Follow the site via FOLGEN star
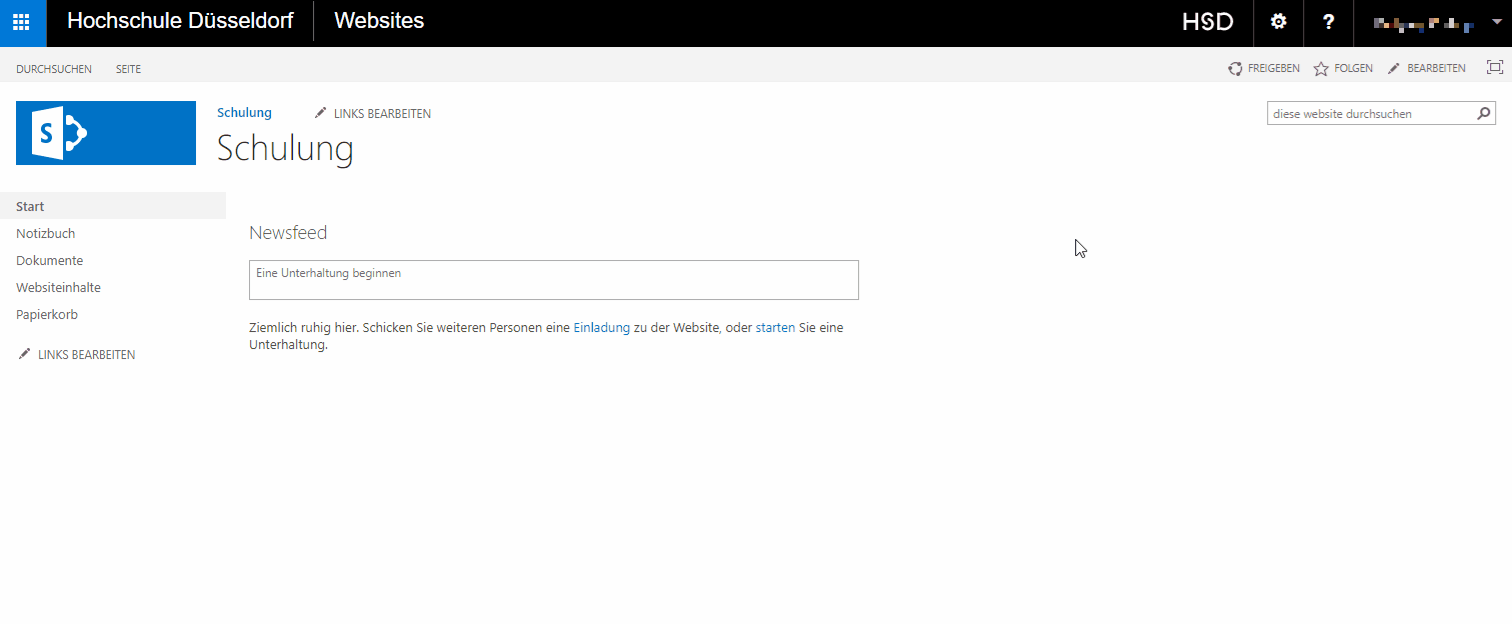1512x624 pixels. [x=1343, y=67]
